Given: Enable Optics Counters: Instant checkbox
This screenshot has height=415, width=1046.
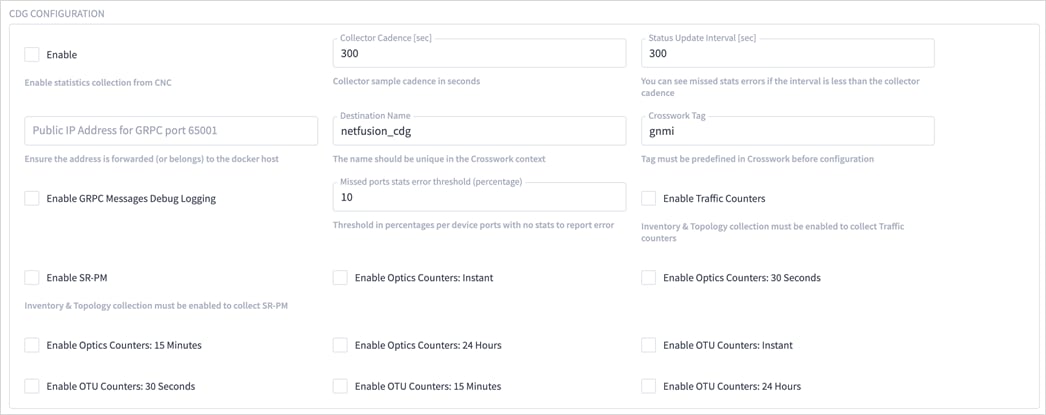Looking at the screenshot, I should click(340, 277).
